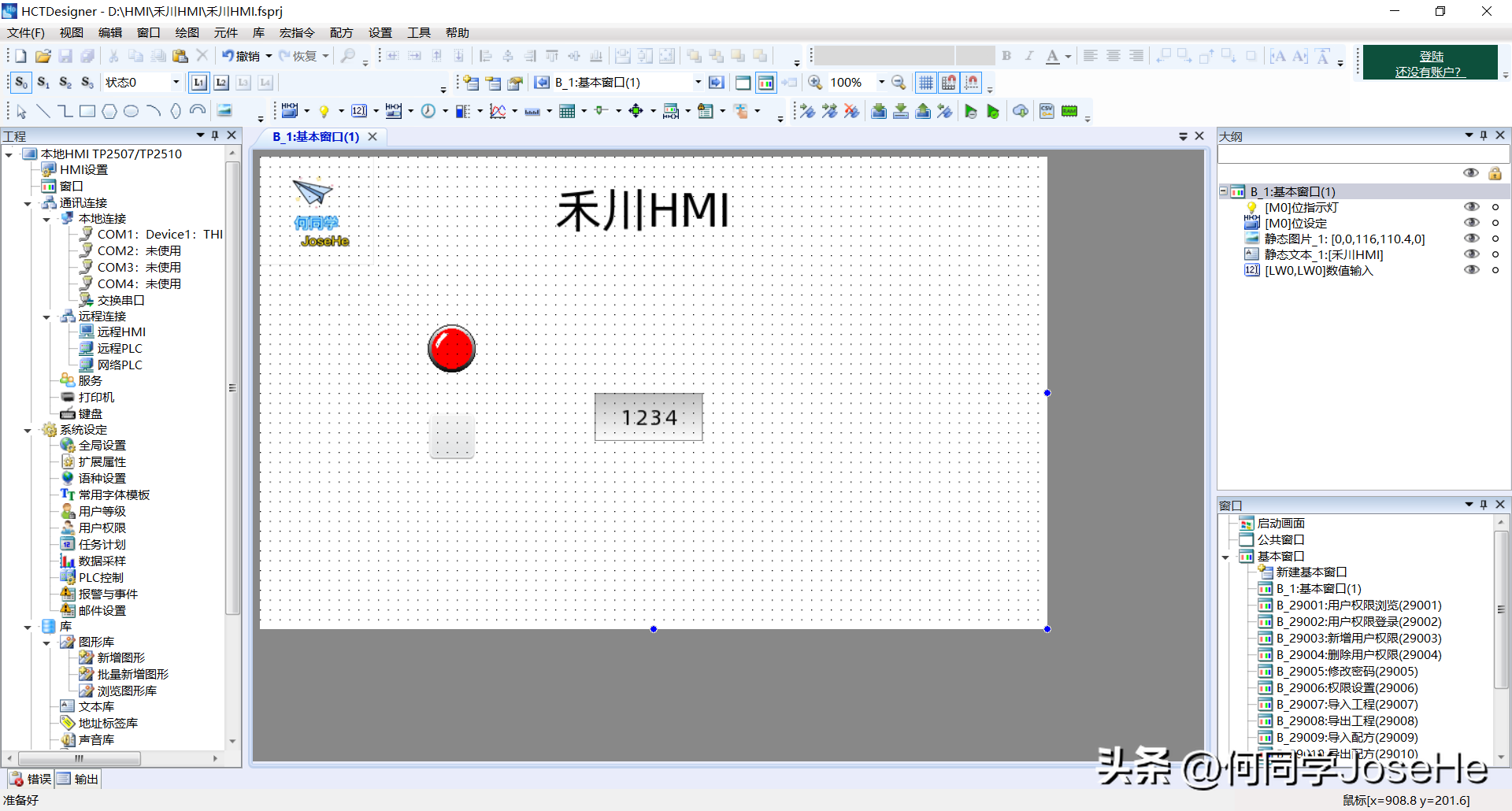The width and height of the screenshot is (1512, 811).
Task: Open project with the folder icon
Action: coord(43,56)
